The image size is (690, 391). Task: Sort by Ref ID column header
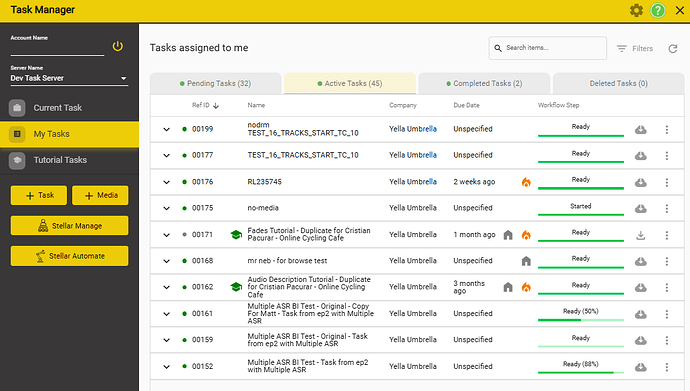[x=205, y=105]
